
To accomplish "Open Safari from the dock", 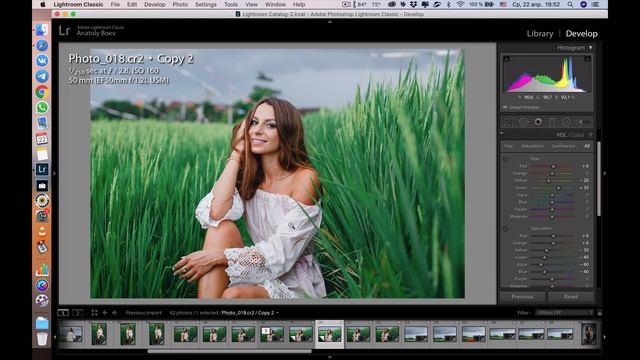I will (x=42, y=45).
